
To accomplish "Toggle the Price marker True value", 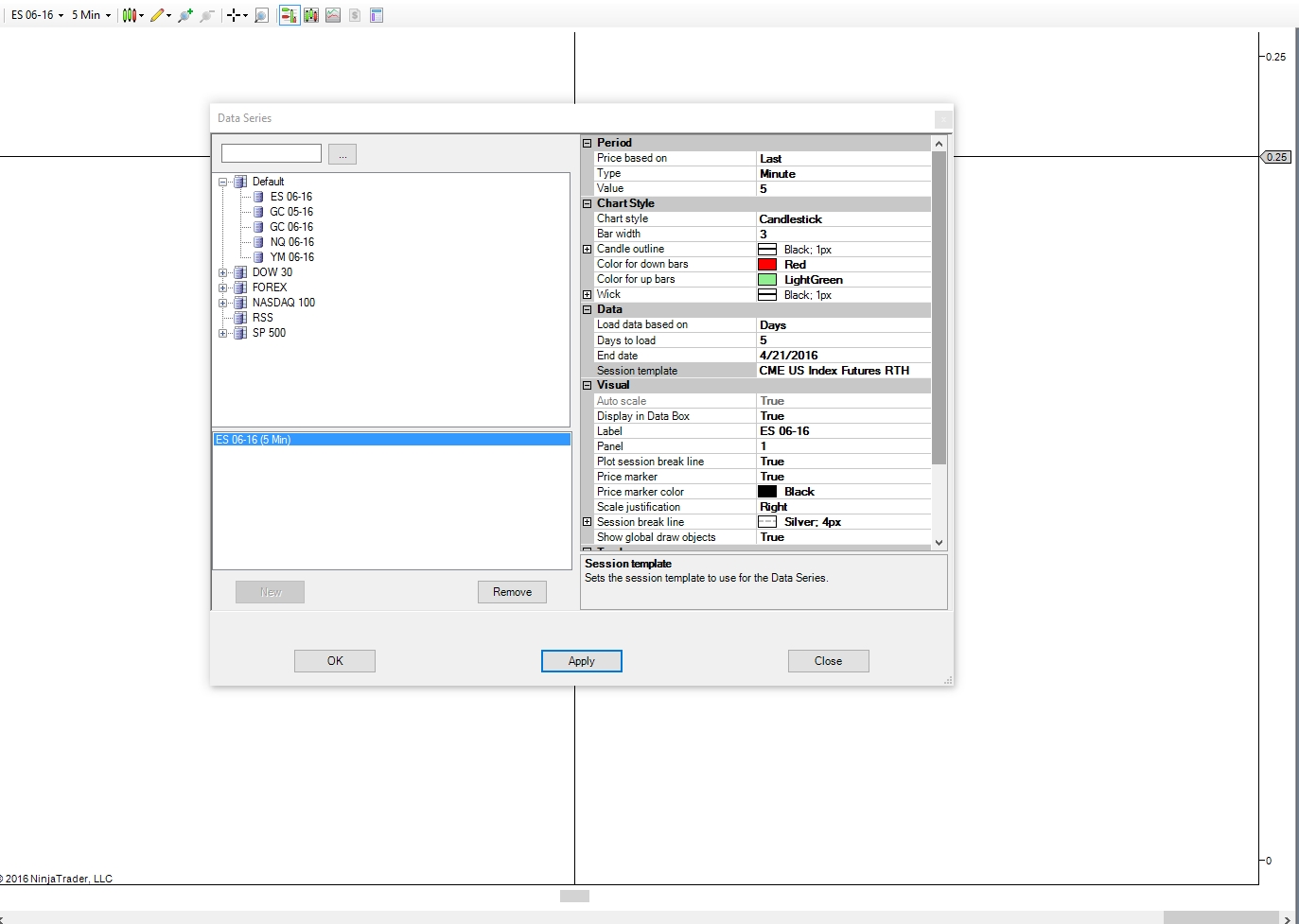I will (x=844, y=477).
